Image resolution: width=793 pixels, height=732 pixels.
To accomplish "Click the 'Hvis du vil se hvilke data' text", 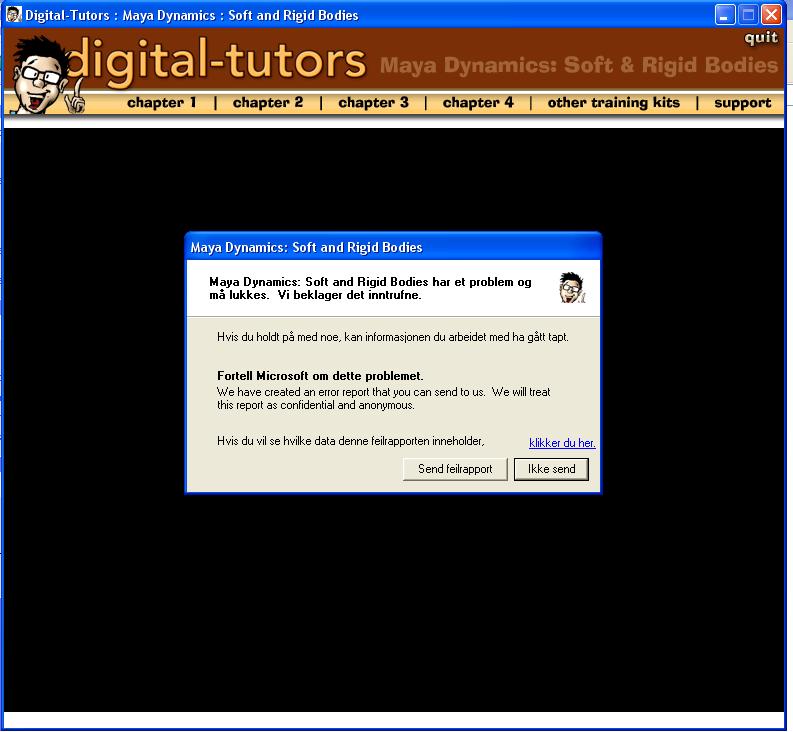I will pos(350,441).
